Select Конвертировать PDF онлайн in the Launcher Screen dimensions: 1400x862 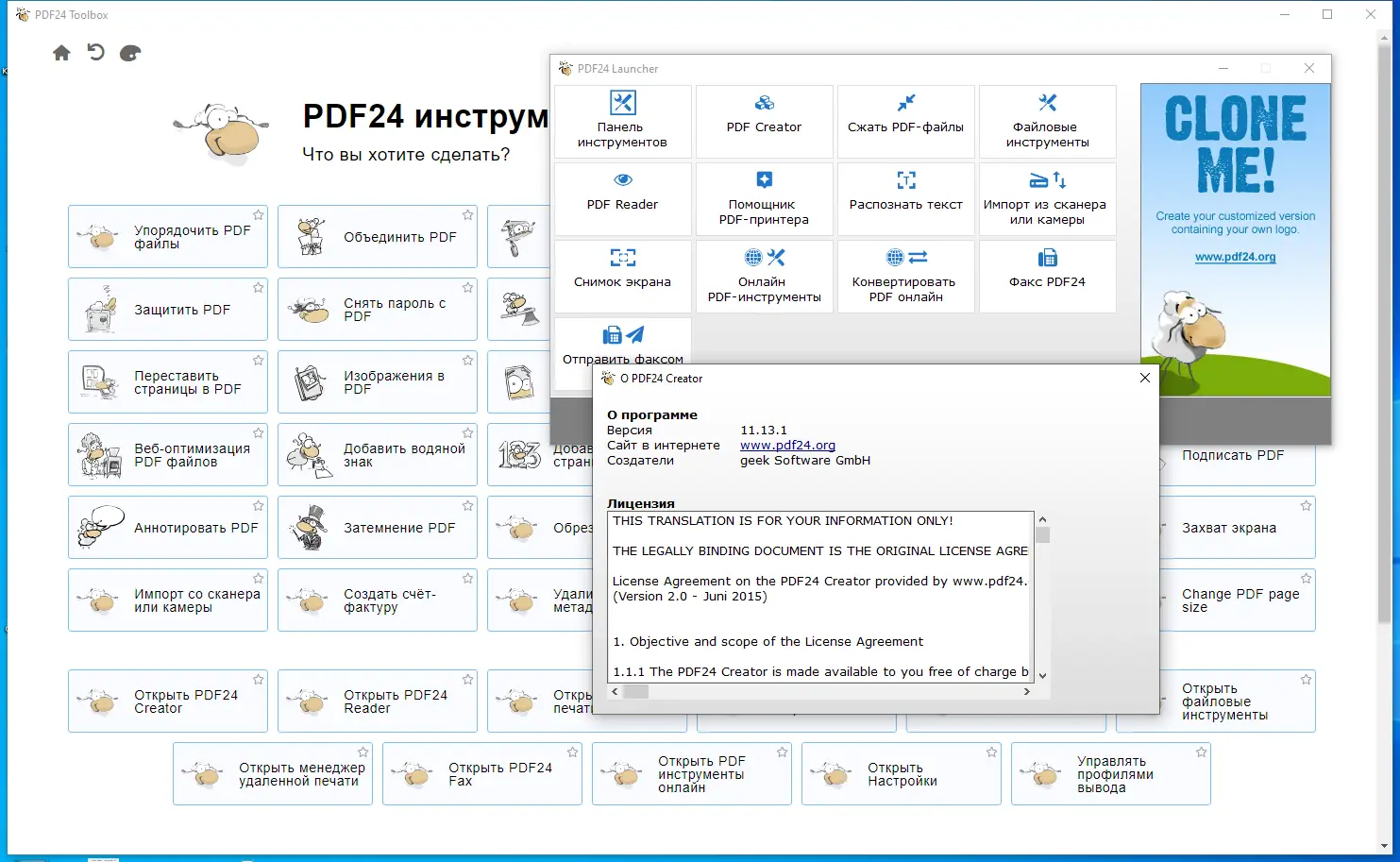tap(905, 277)
